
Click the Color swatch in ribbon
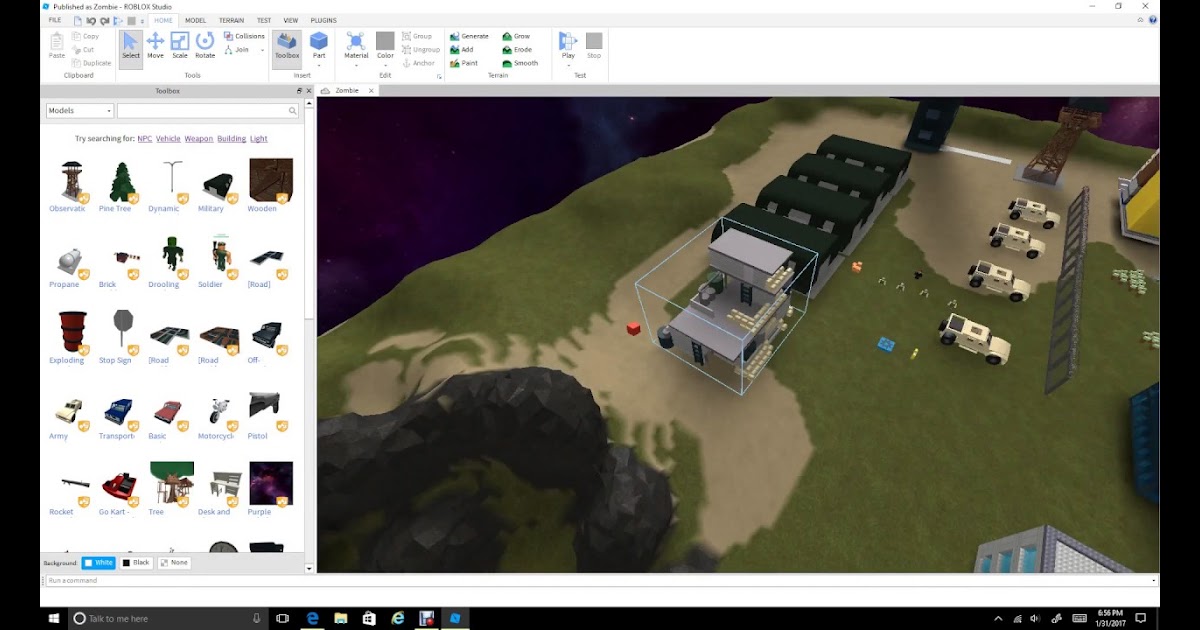click(x=385, y=41)
